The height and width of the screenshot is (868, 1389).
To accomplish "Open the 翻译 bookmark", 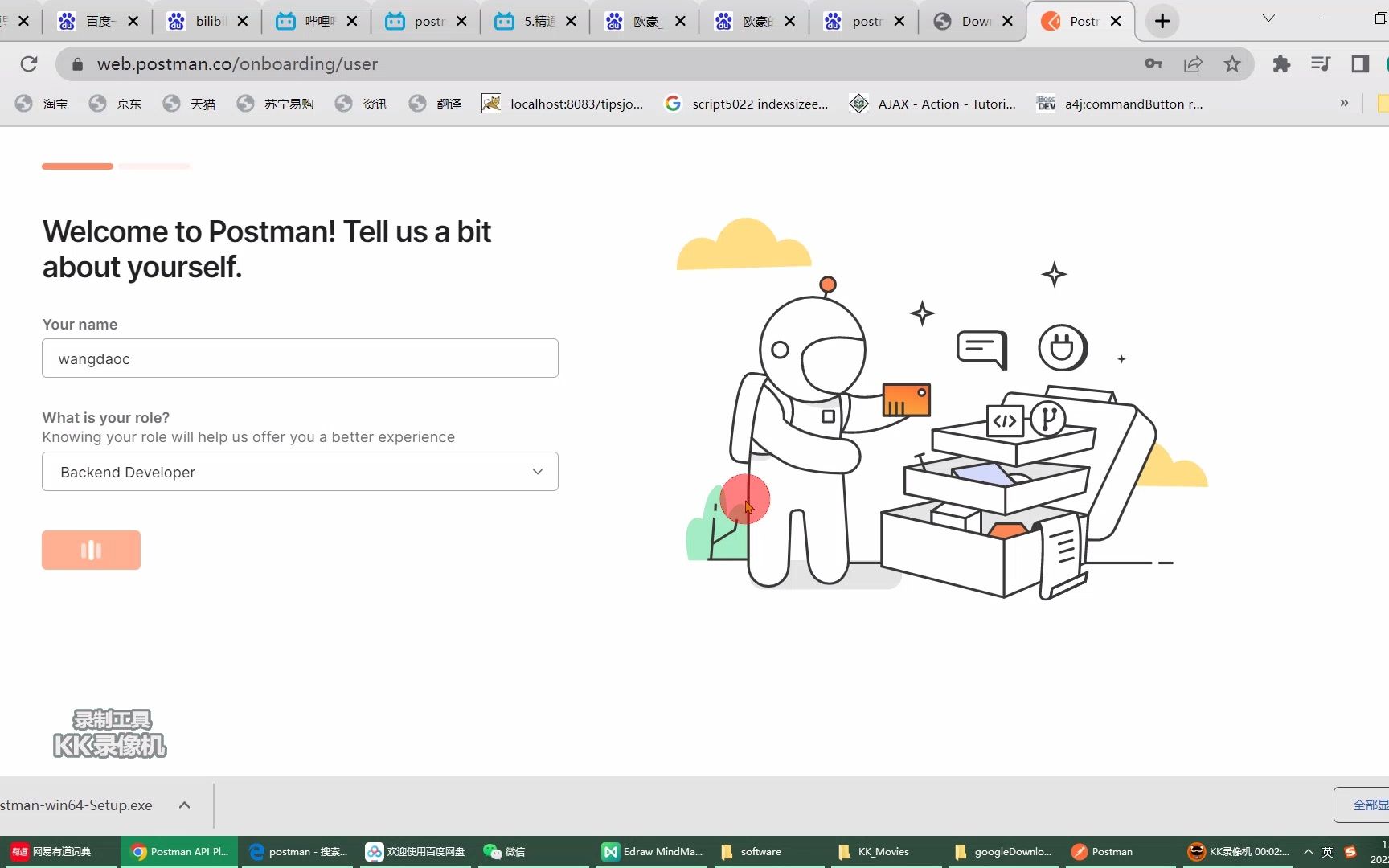I will coord(436,104).
